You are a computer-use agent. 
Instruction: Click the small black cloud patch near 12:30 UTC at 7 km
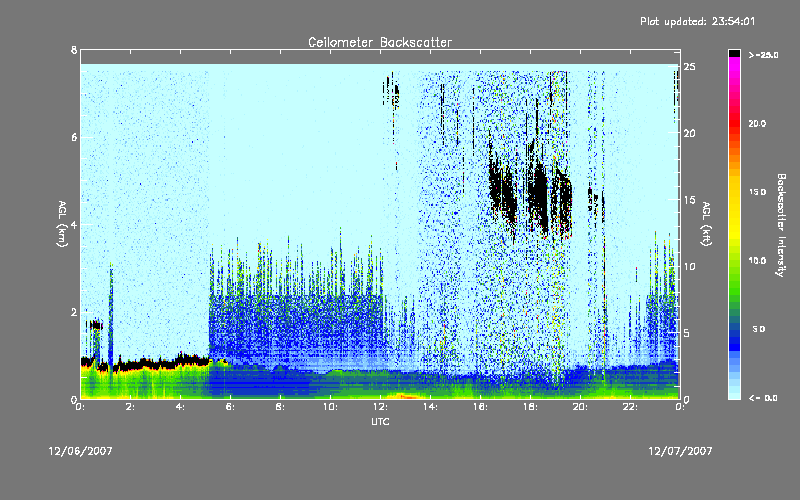click(x=391, y=91)
